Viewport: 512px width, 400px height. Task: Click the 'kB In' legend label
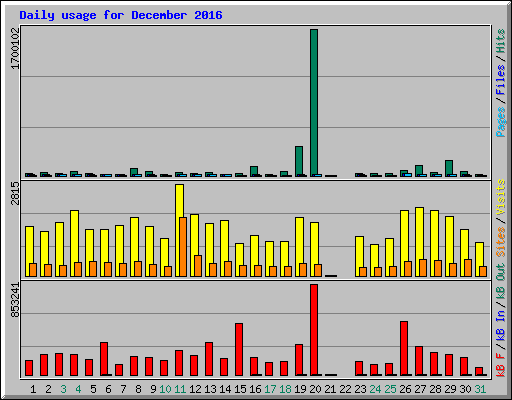click(501, 325)
